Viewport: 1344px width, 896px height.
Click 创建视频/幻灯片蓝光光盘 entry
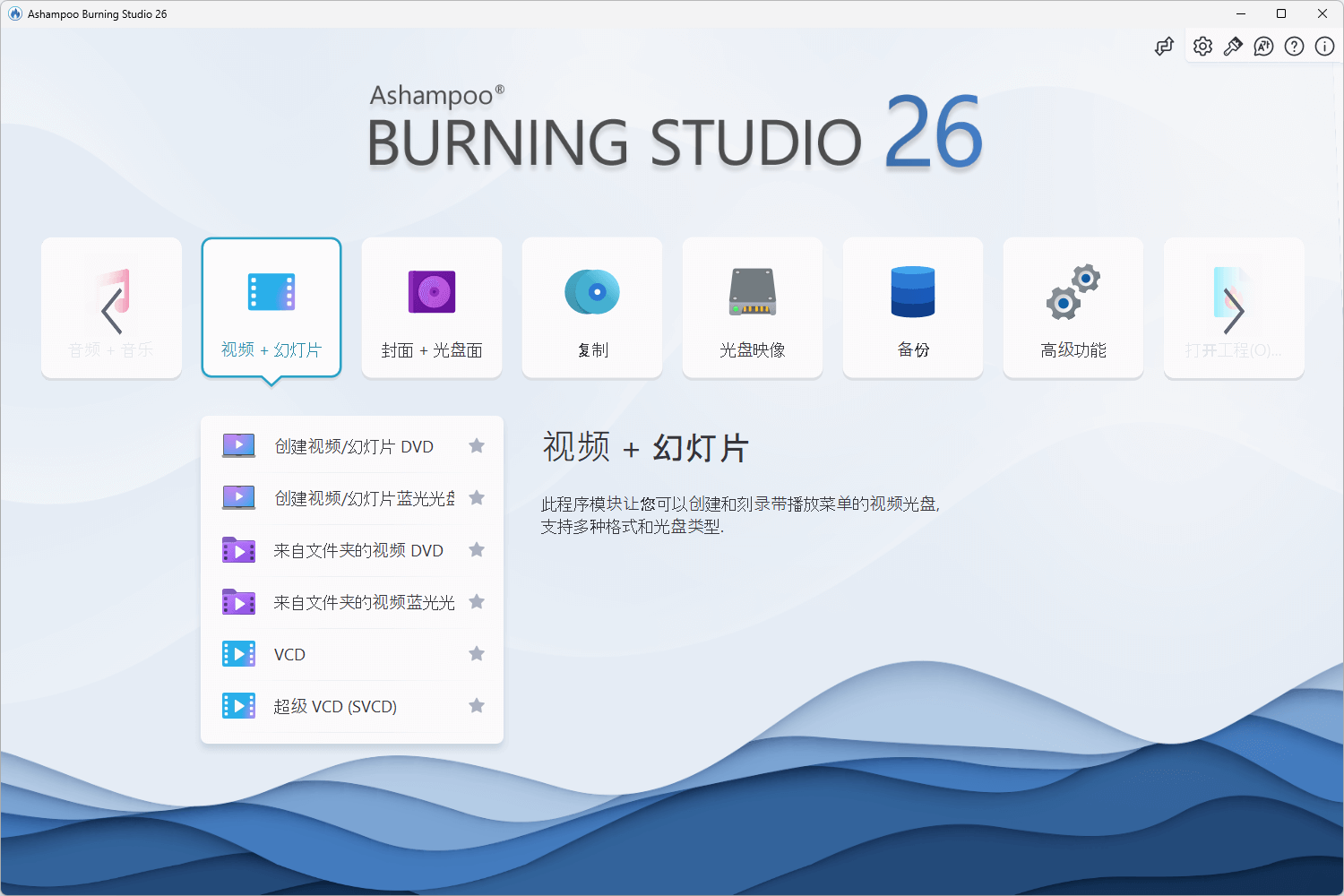pos(364,498)
